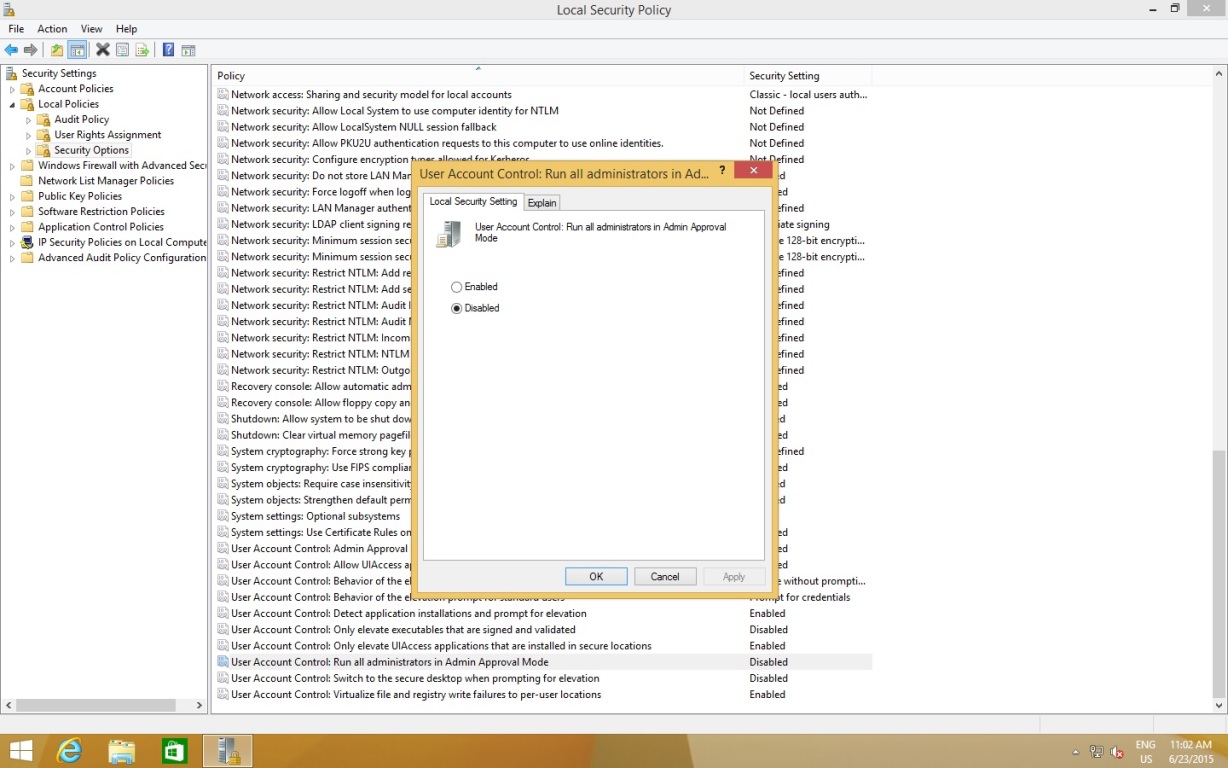
Task: Sort by the Security Setting column header
Action: [x=808, y=76]
